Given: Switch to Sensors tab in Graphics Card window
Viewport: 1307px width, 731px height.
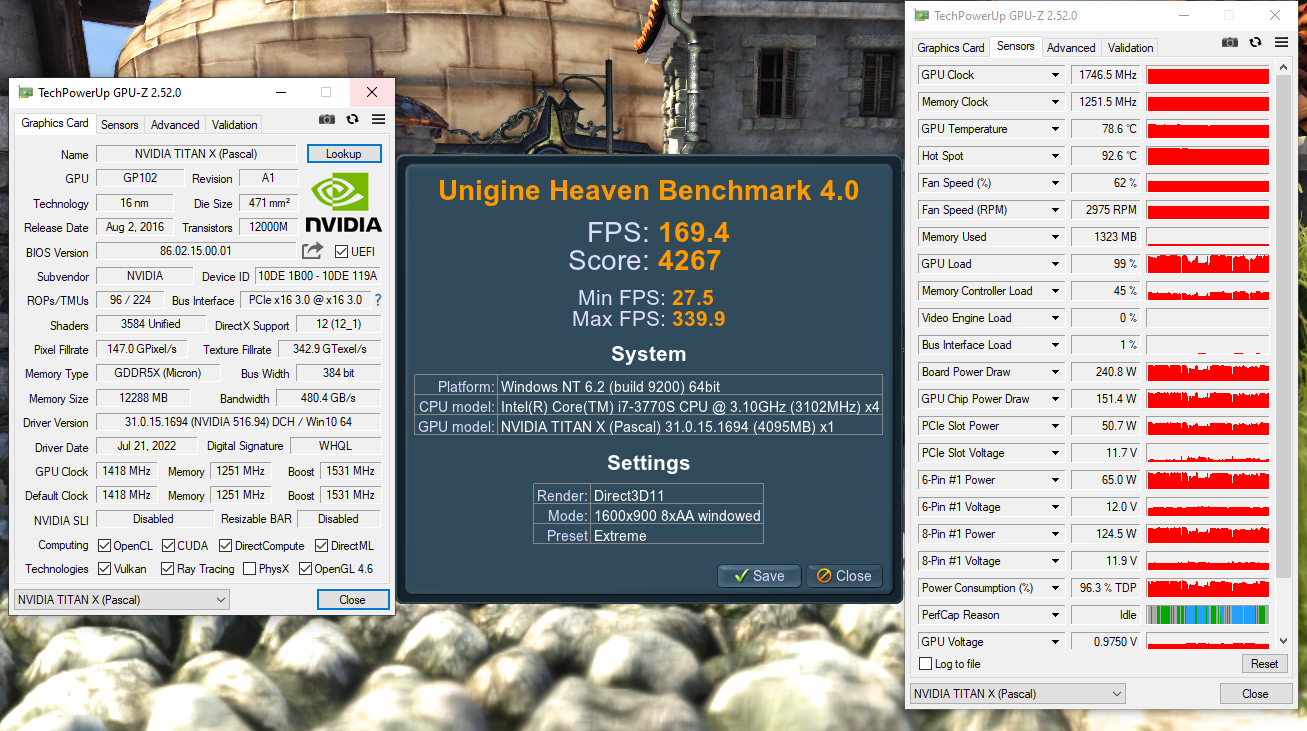Looking at the screenshot, I should (x=120, y=125).
